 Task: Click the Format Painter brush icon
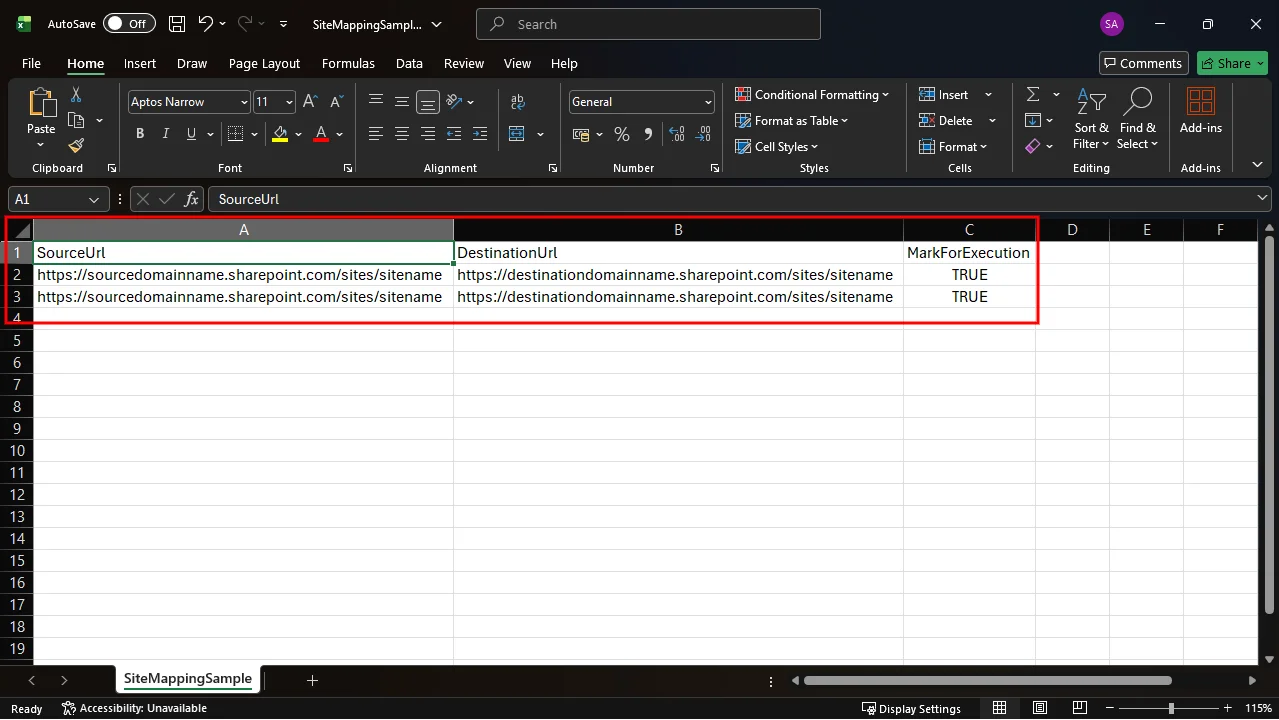pyautogui.click(x=76, y=146)
